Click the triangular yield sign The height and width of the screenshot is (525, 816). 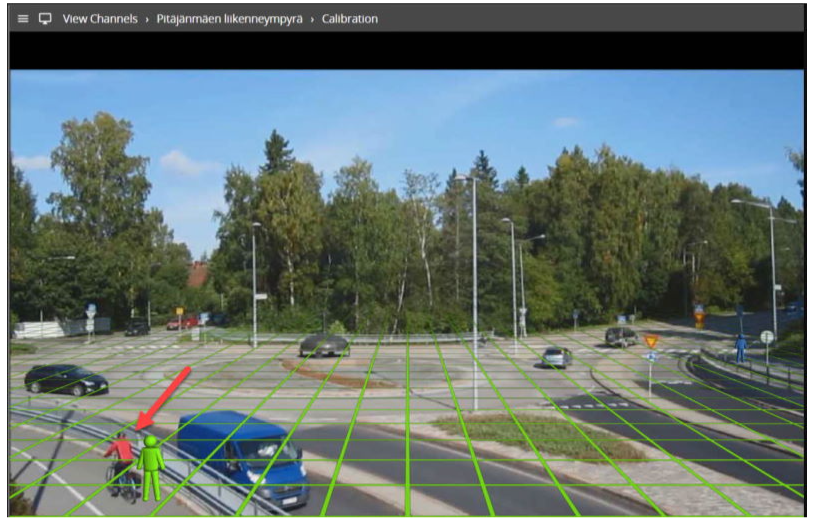coord(651,342)
